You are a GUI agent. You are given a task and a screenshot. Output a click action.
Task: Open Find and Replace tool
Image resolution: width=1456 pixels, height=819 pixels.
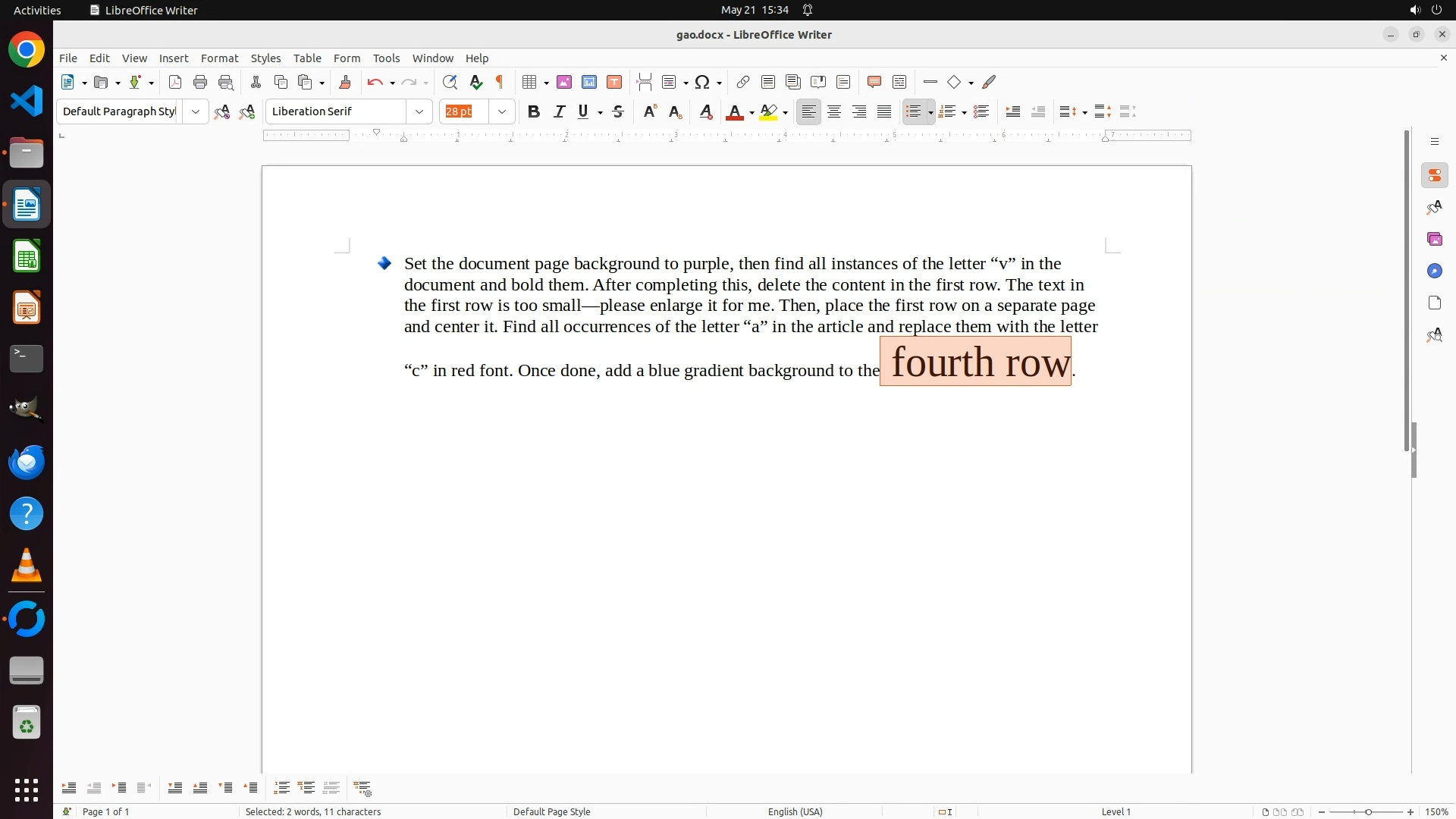(x=450, y=82)
